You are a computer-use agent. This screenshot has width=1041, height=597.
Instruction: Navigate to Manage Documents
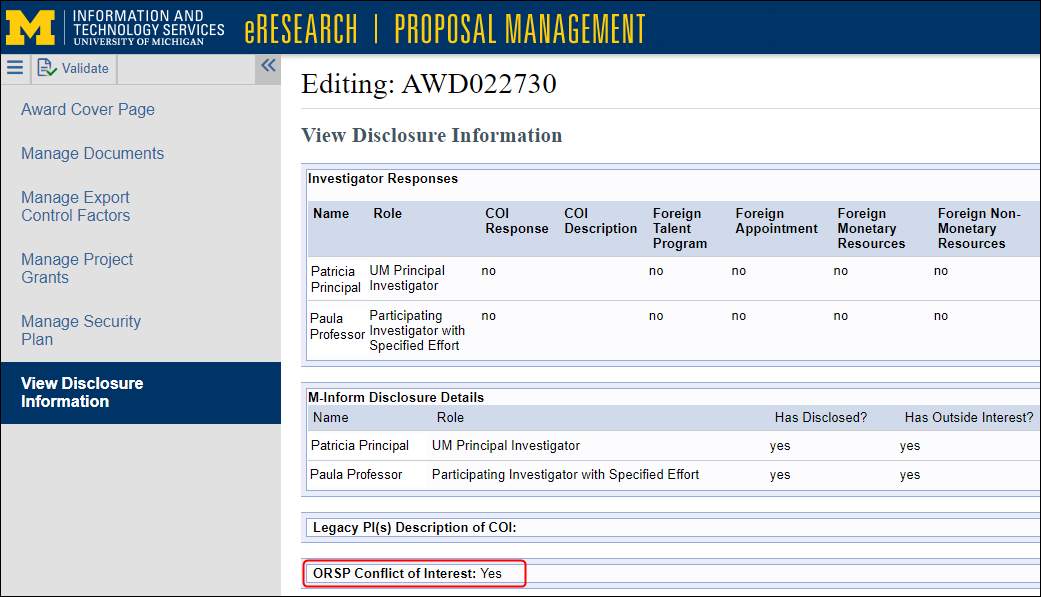point(92,153)
